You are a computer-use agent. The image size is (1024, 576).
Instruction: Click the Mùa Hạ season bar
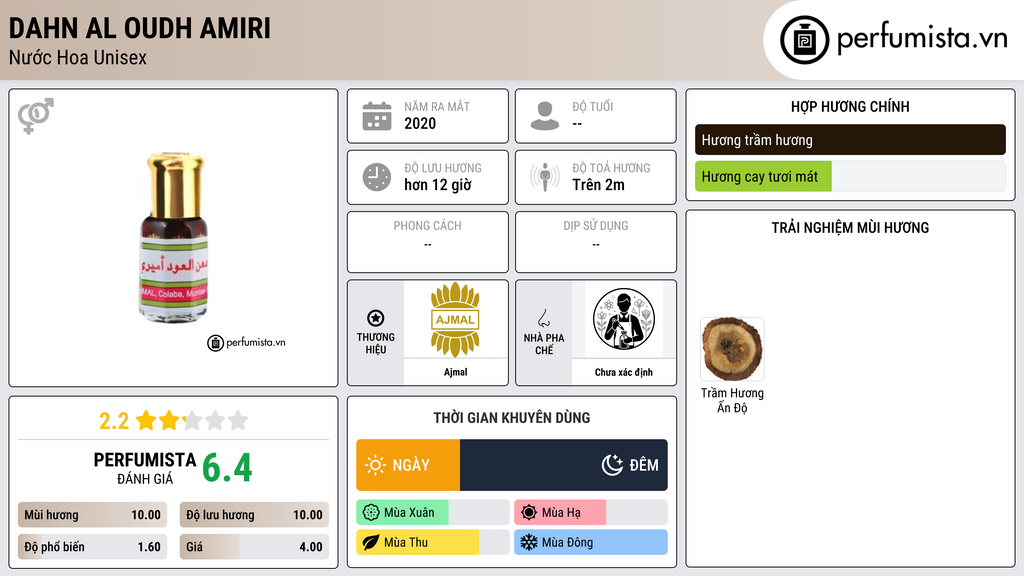[x=591, y=513]
